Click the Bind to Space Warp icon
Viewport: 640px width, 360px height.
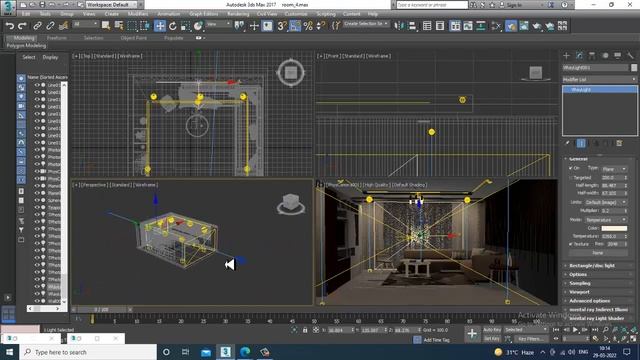[63, 26]
